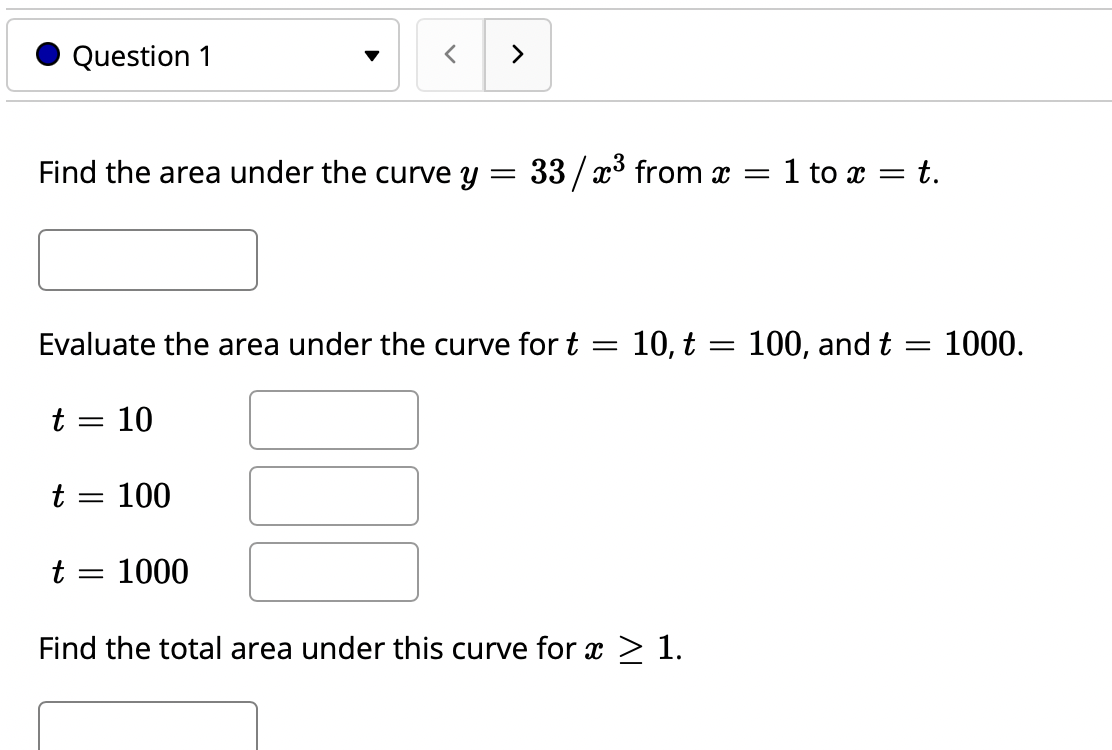Click the first answer input box
1112x750 pixels.
tap(148, 260)
